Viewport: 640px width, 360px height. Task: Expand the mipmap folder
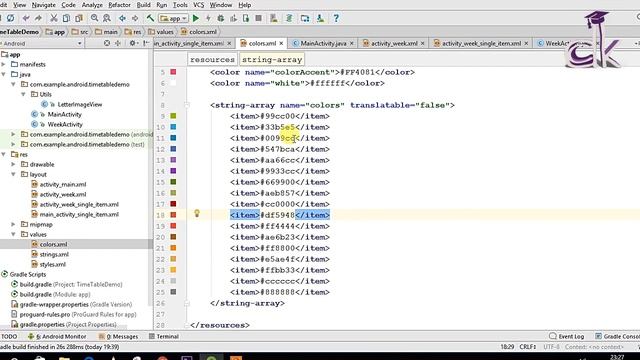[13, 224]
